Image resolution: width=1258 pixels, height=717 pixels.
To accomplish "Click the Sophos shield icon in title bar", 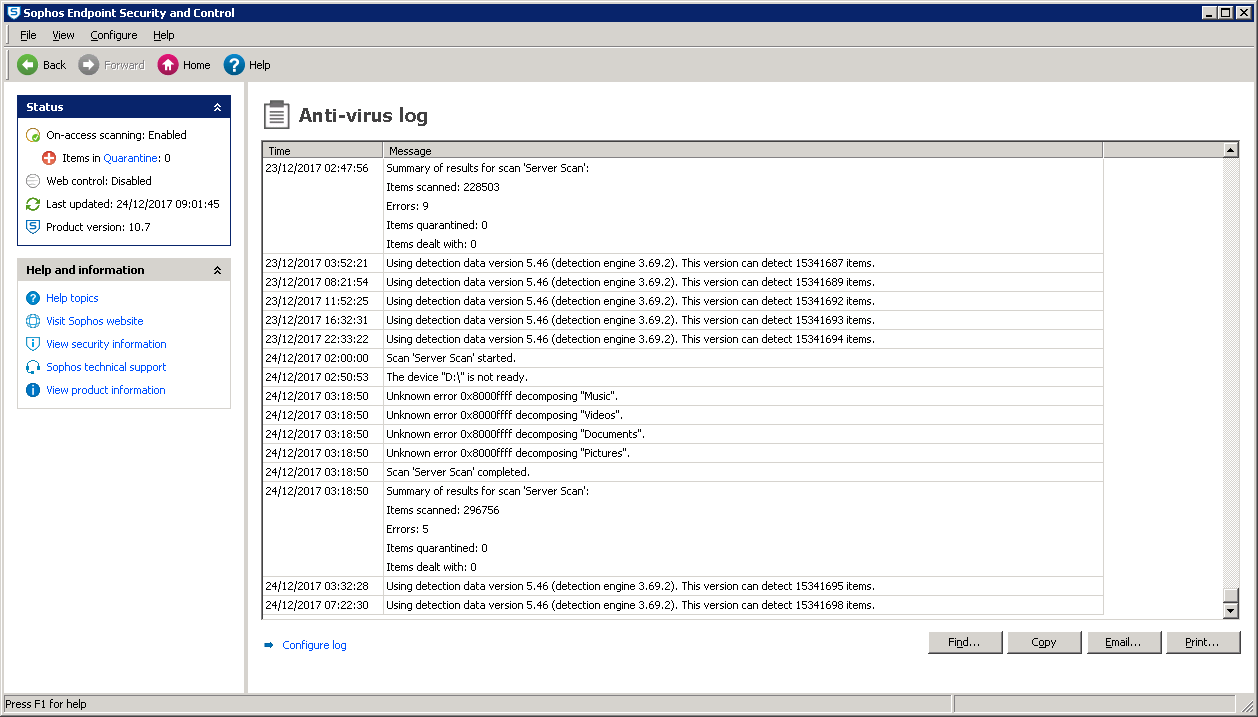I will (x=12, y=13).
